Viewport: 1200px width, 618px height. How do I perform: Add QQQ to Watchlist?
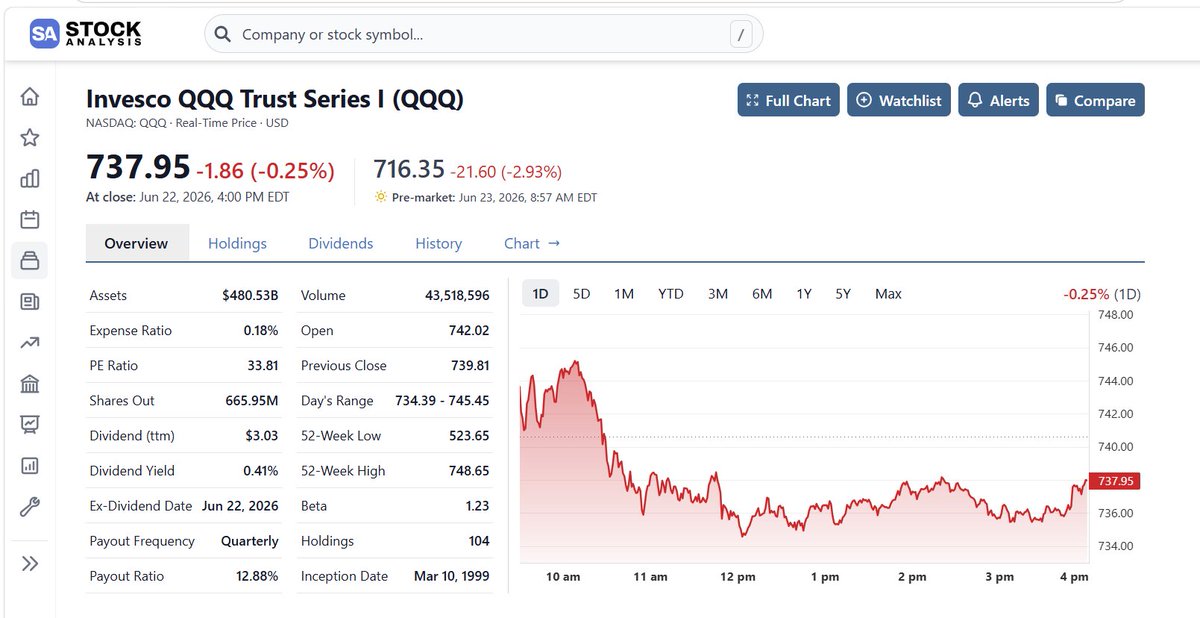coord(900,100)
